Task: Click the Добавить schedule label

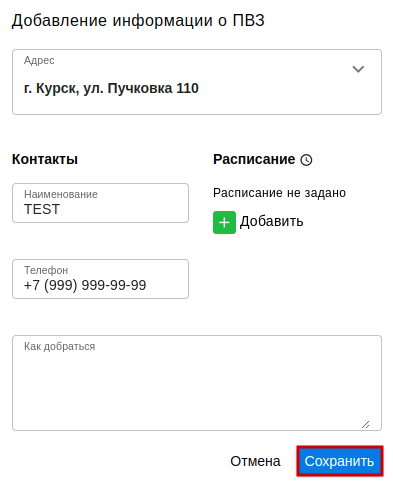Action: point(271,221)
